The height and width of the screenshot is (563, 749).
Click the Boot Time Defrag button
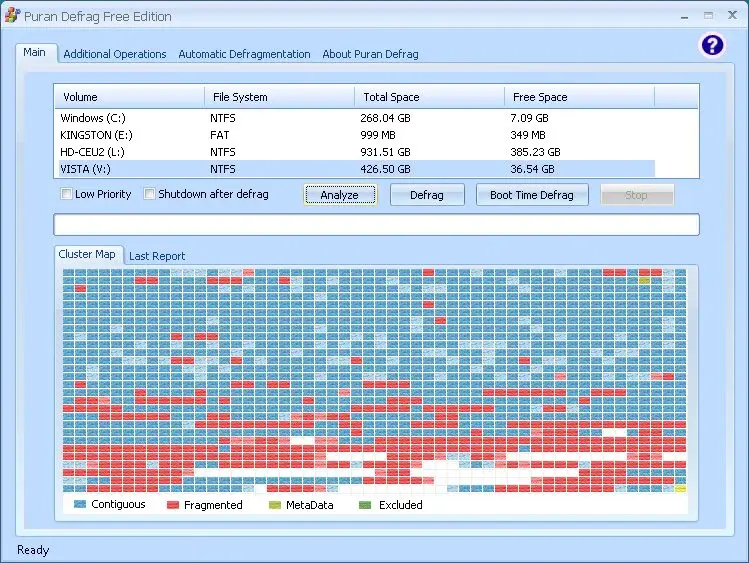(532, 195)
